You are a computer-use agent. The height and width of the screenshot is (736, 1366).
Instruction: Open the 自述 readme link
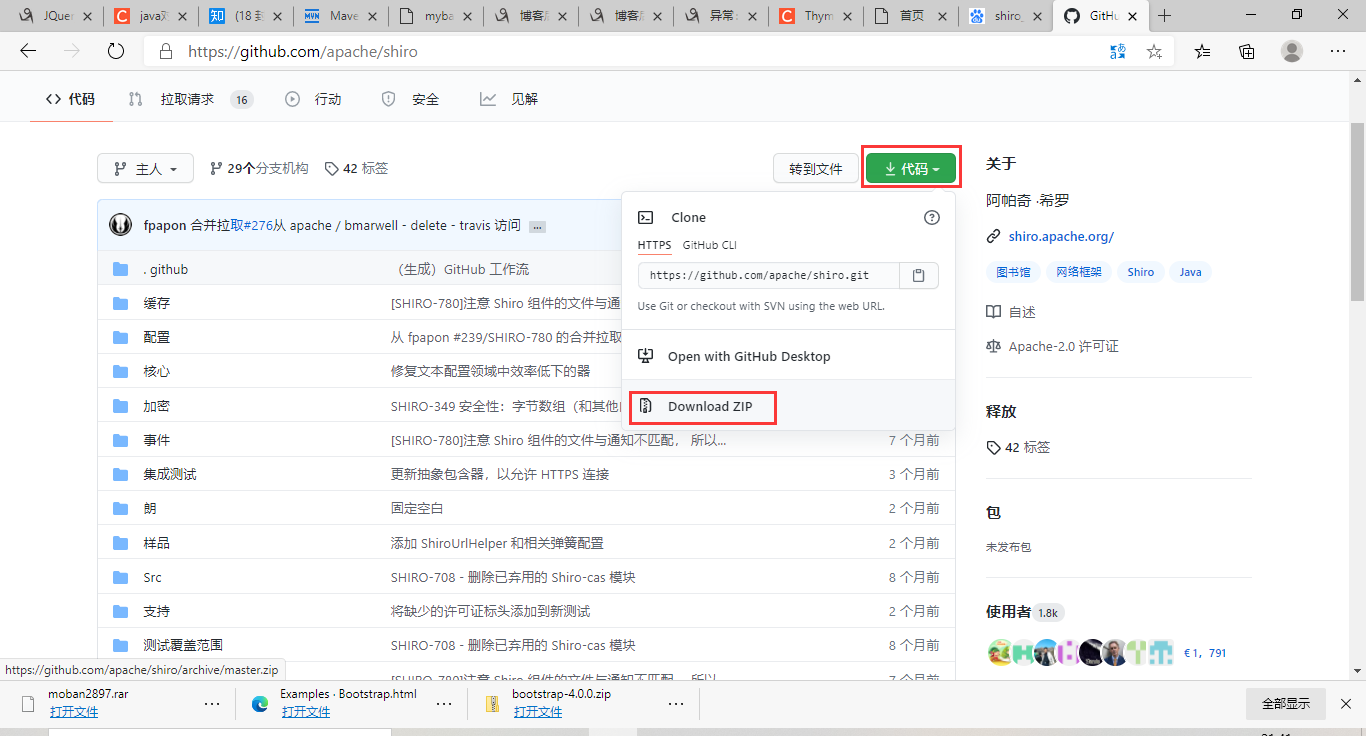click(1022, 312)
